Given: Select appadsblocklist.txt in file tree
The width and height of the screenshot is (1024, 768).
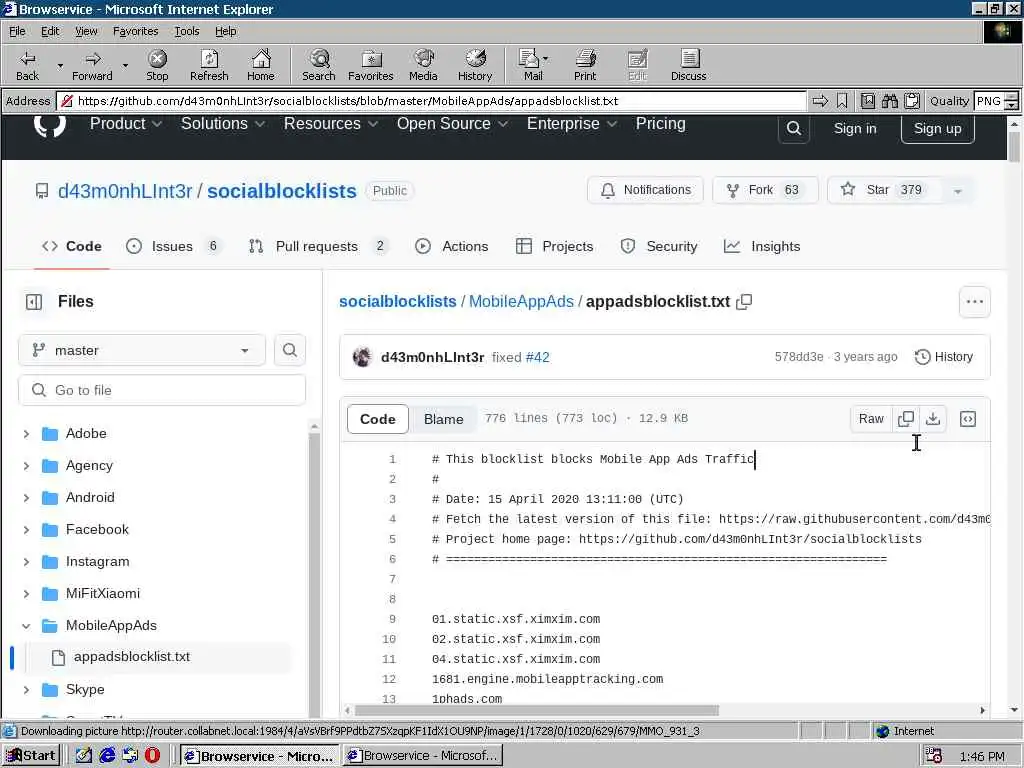Looking at the screenshot, I should click(x=131, y=657).
